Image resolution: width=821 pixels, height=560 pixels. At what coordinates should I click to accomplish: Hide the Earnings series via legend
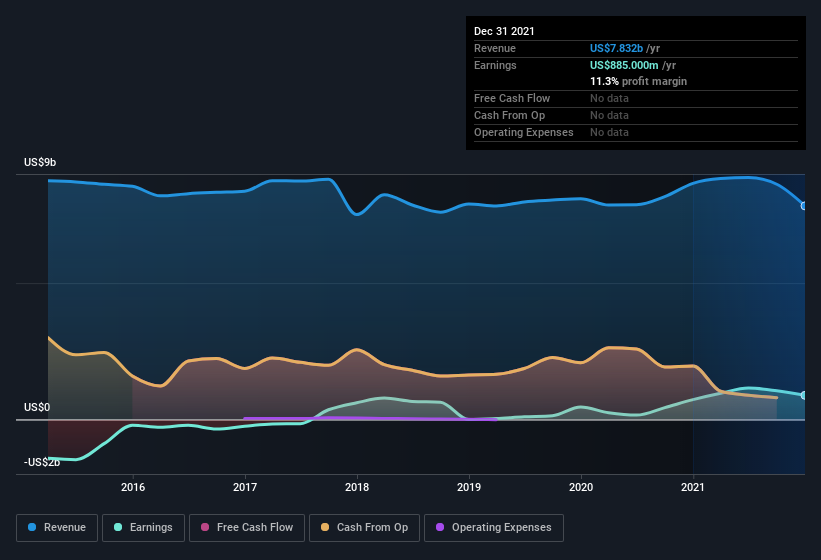[143, 527]
